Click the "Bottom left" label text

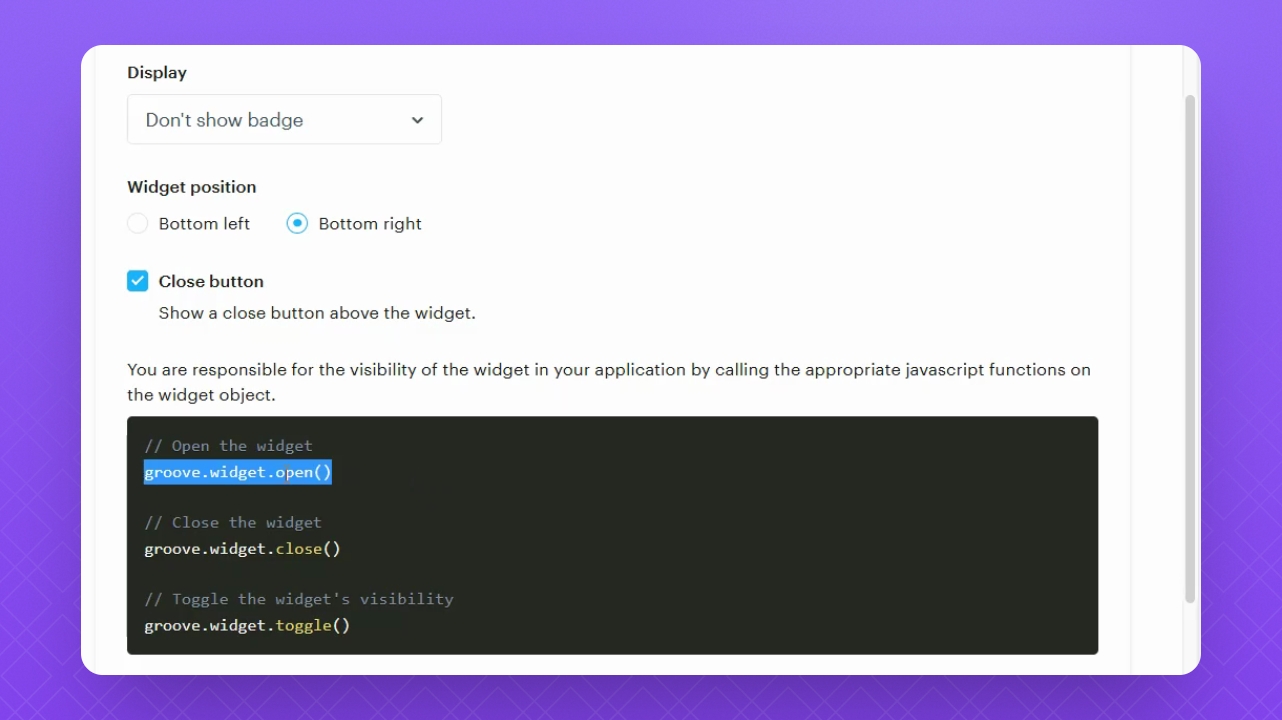click(204, 224)
